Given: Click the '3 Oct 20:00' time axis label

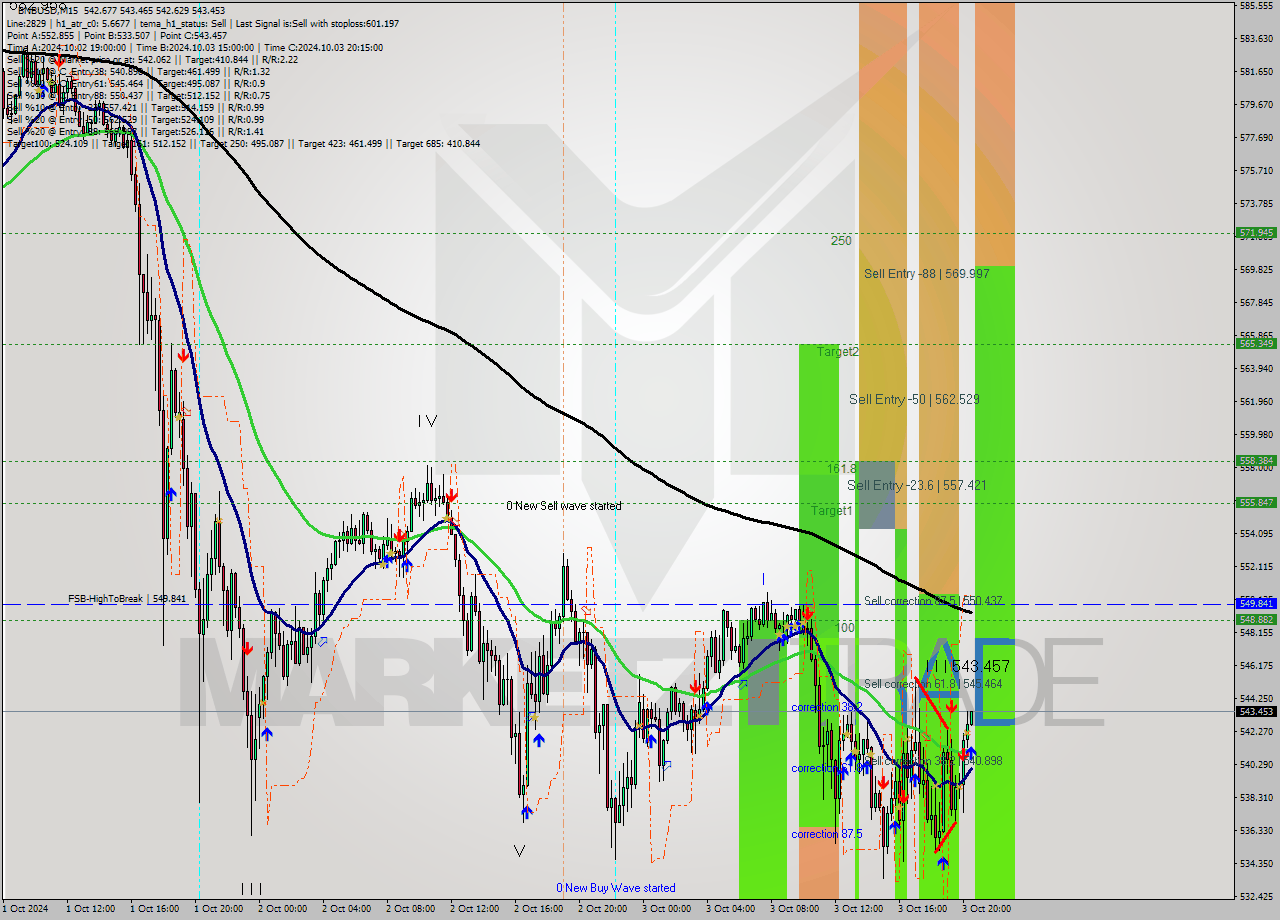Looking at the screenshot, I should (x=987, y=909).
